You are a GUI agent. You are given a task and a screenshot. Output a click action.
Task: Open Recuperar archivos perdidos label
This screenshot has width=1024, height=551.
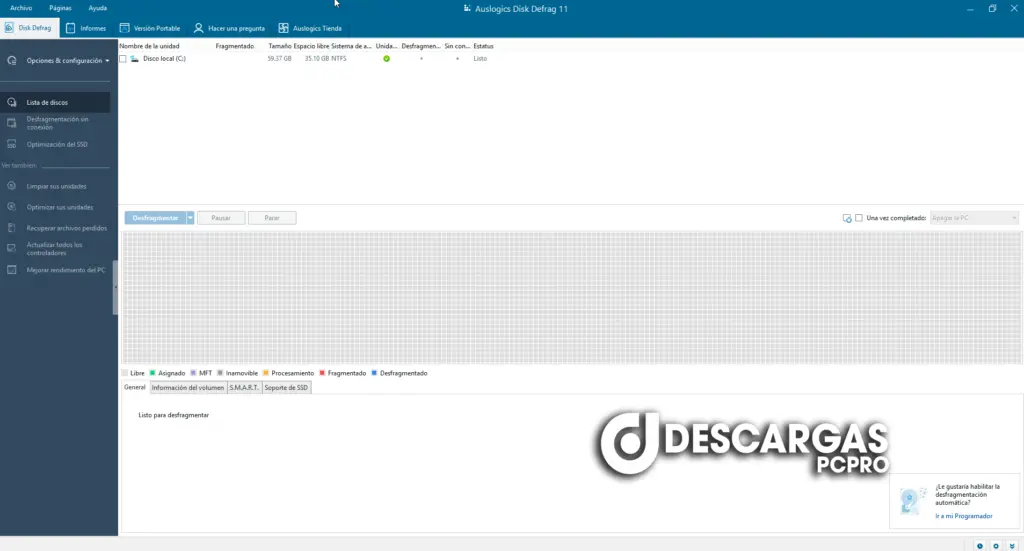[x=67, y=228]
